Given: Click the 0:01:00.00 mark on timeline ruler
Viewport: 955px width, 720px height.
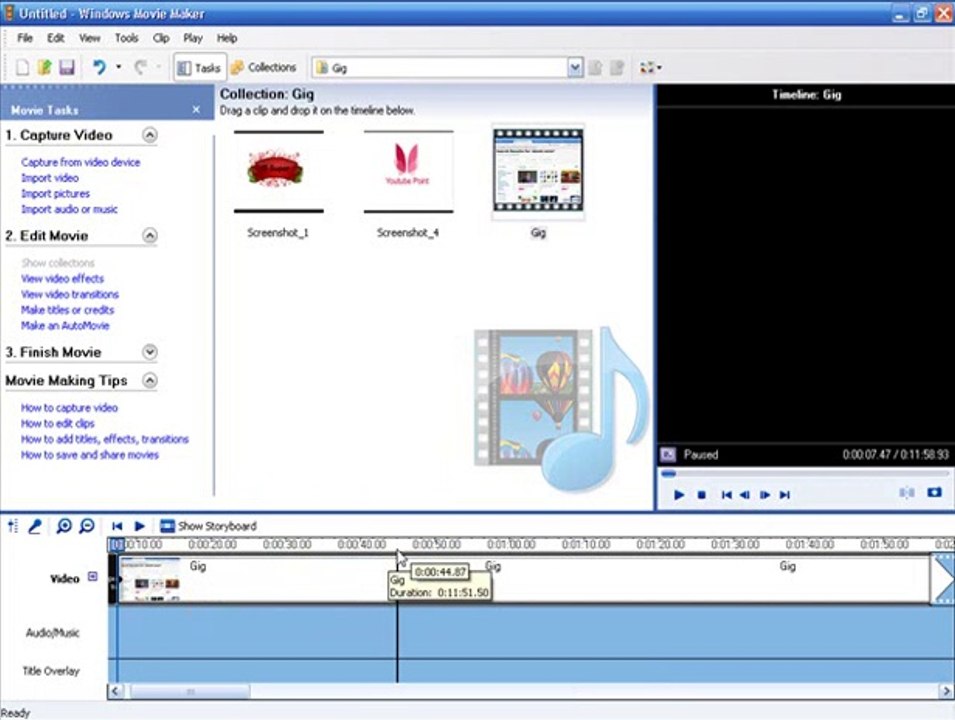Looking at the screenshot, I should click(x=511, y=544).
